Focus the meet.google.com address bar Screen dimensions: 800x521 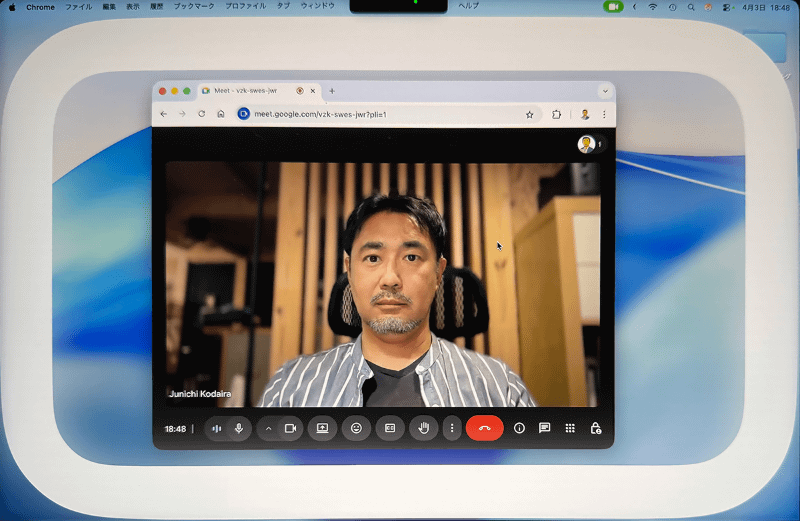pos(388,114)
